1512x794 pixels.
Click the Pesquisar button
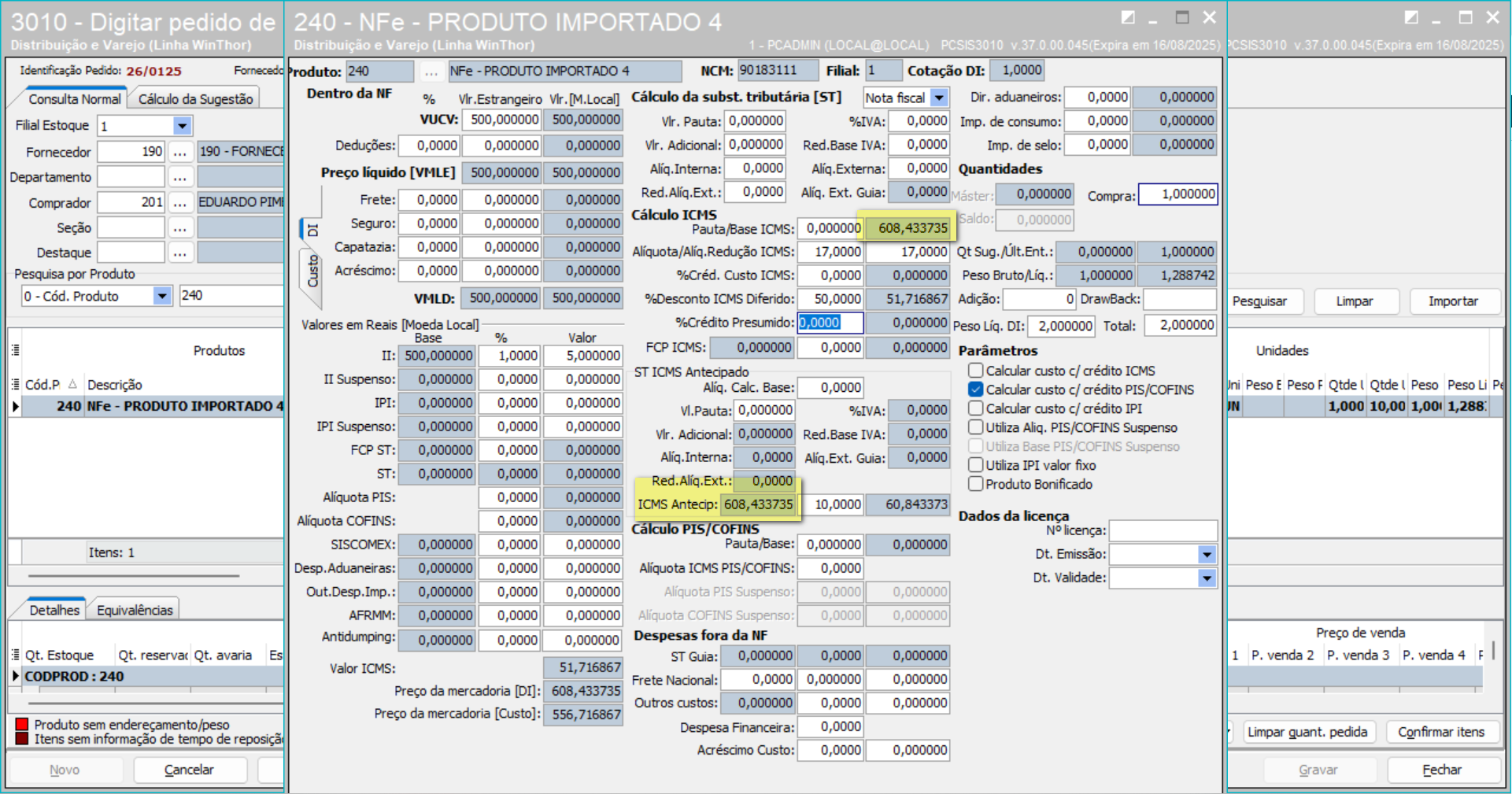click(1259, 301)
